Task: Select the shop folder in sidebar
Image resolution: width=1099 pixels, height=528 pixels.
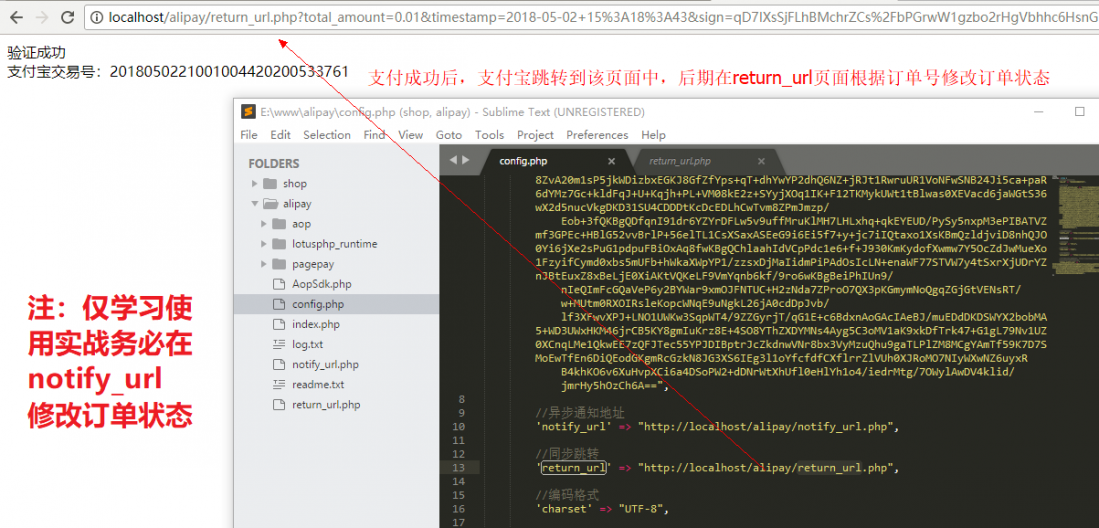Action: pyautogui.click(x=295, y=184)
